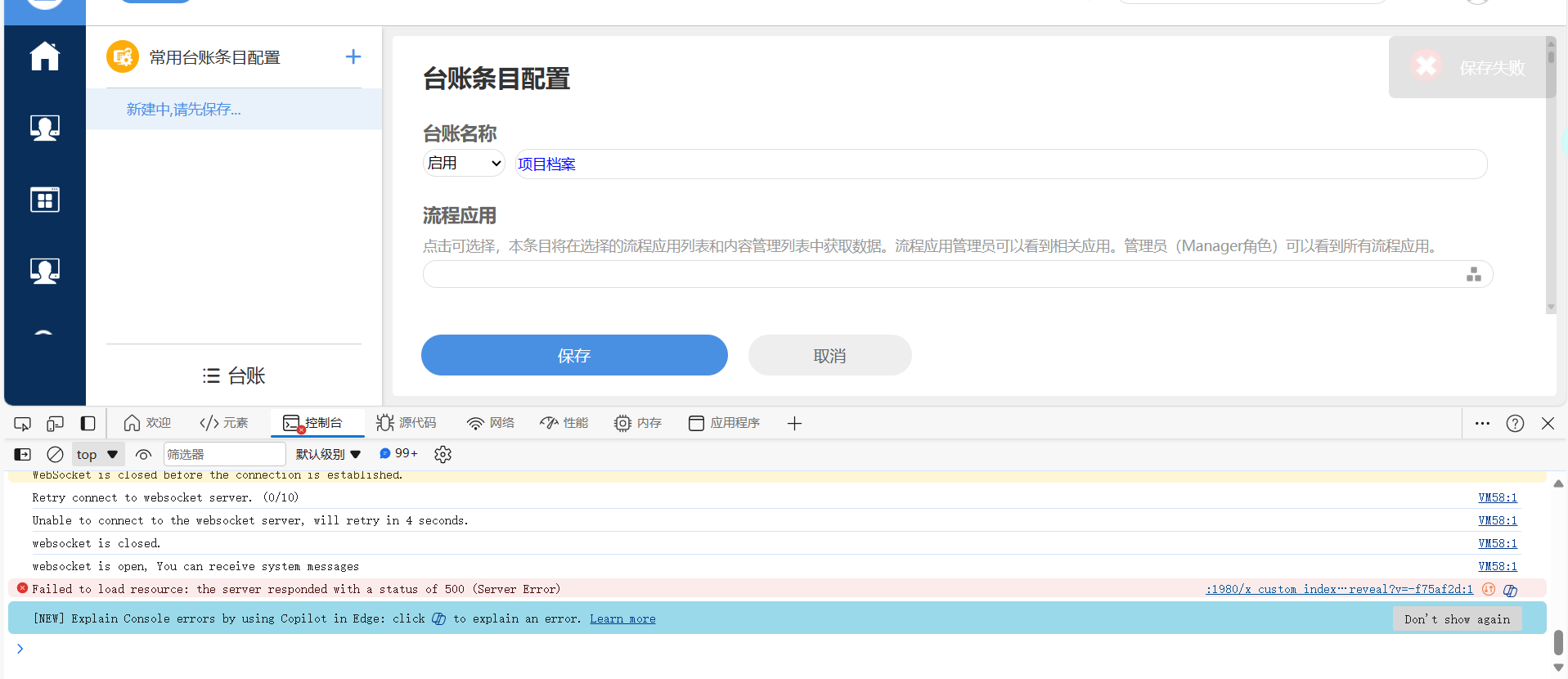Switch to the 元素 tab
1568x679 pixels.
coord(224,423)
